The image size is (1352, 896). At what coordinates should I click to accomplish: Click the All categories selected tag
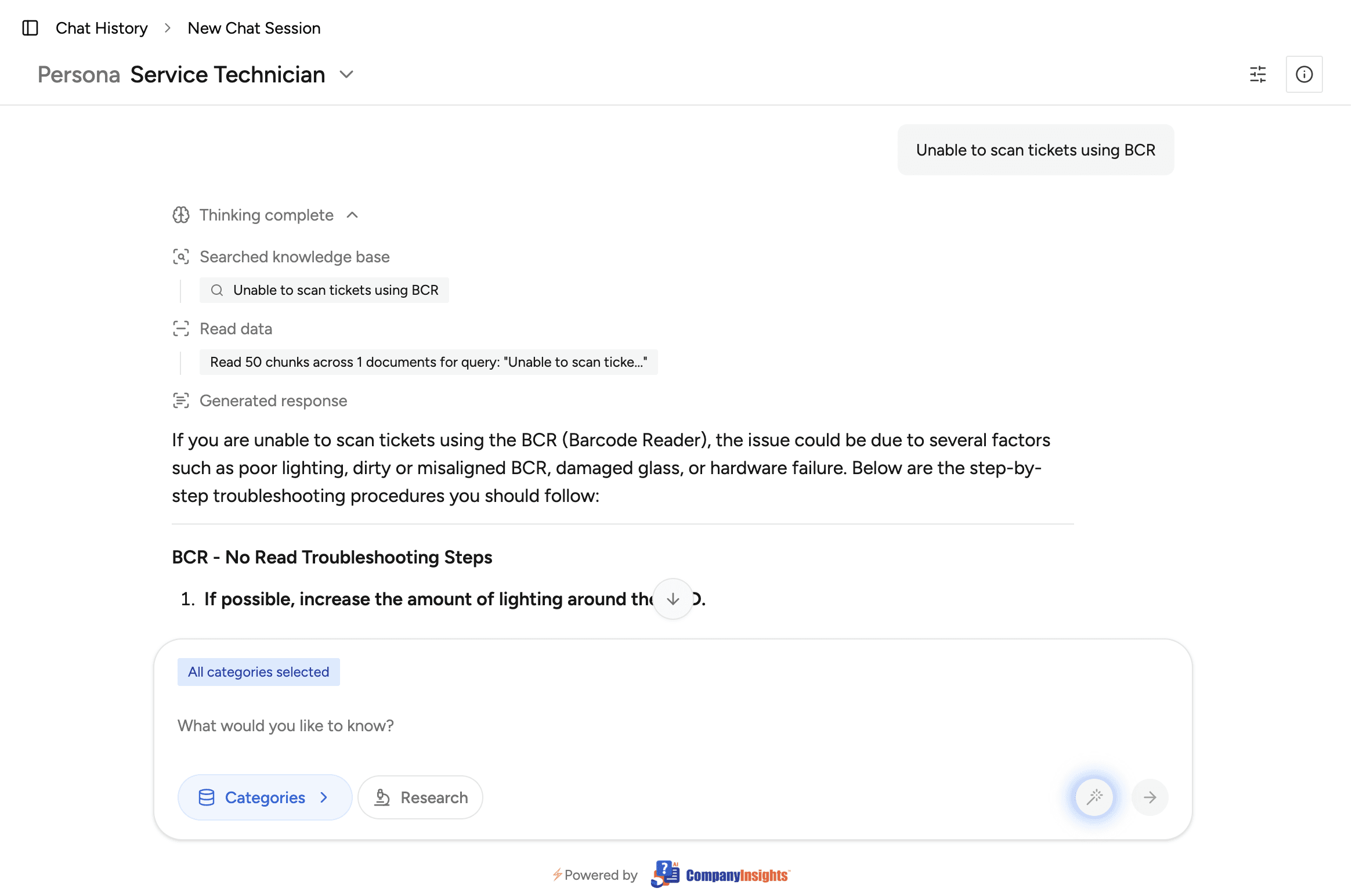[x=259, y=672]
